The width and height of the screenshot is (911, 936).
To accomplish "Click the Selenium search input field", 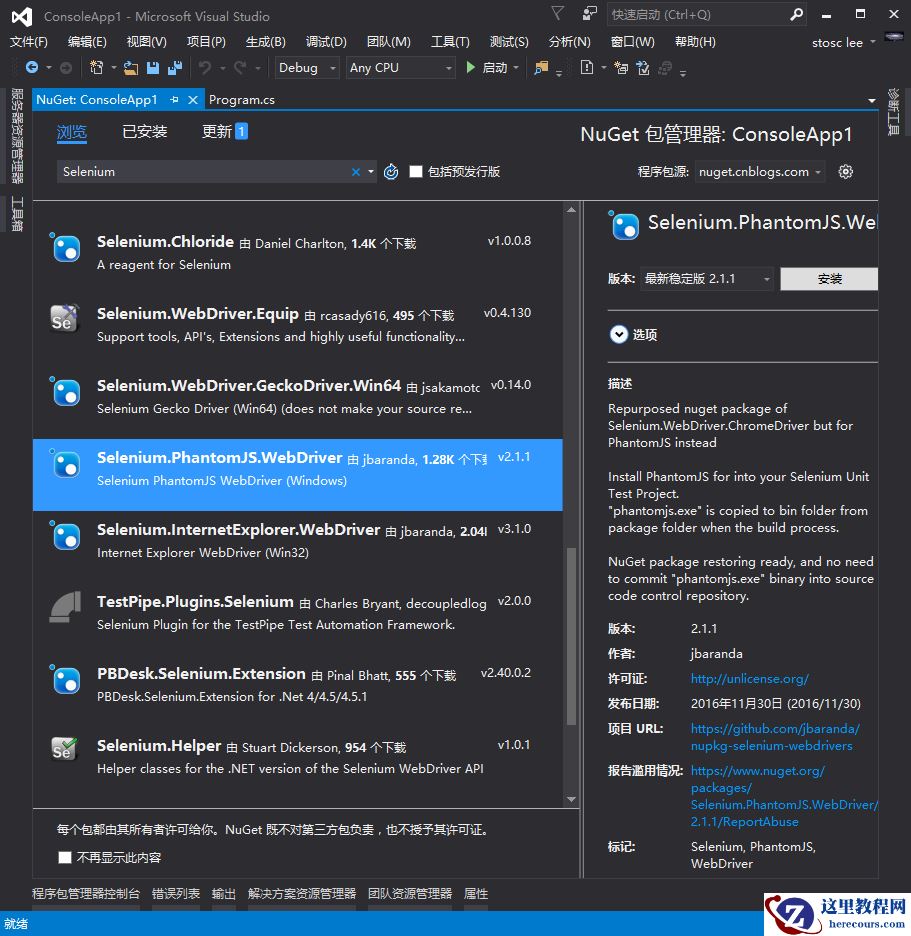I will point(203,172).
